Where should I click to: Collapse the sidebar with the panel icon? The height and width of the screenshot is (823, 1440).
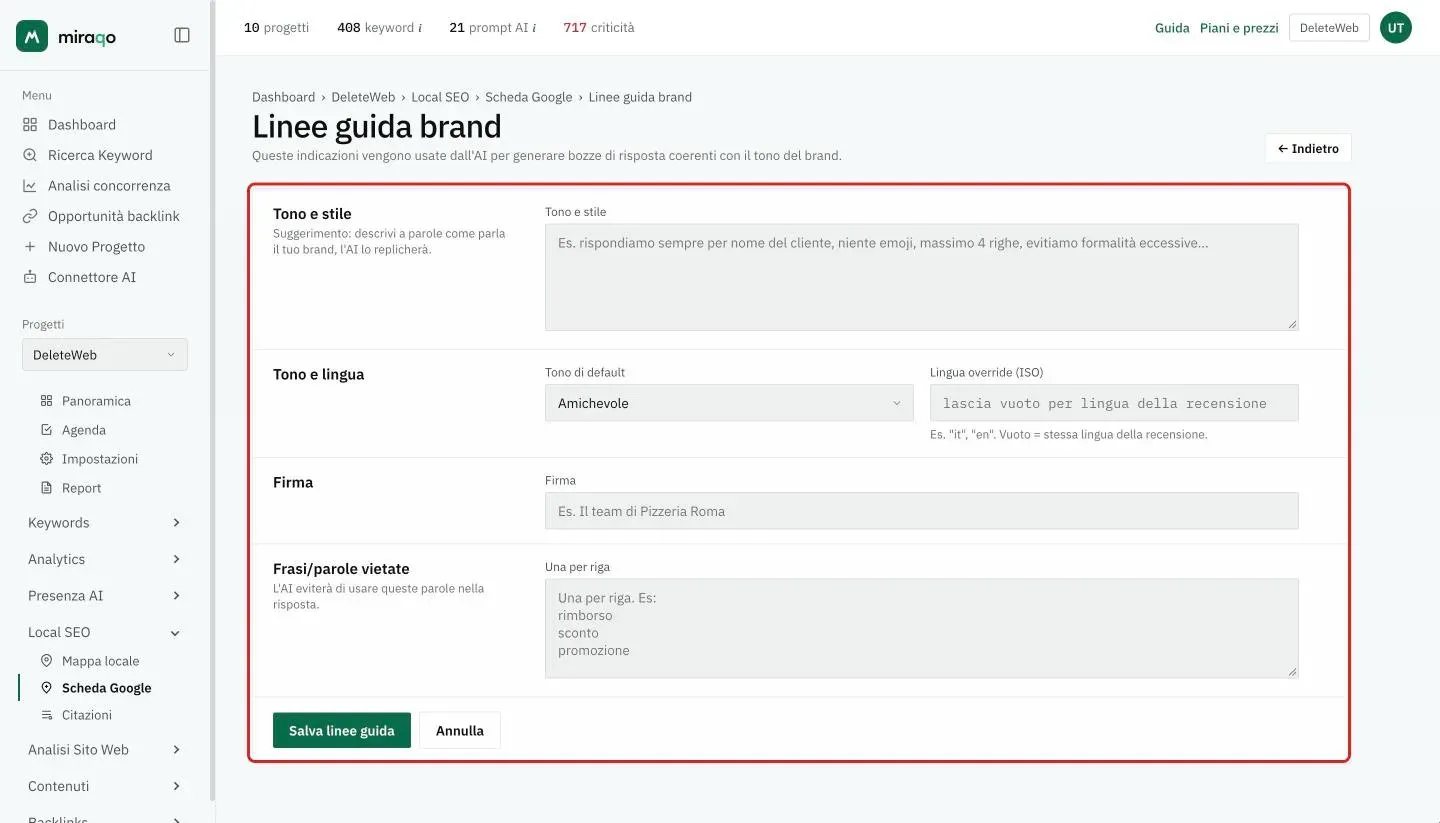click(182, 35)
